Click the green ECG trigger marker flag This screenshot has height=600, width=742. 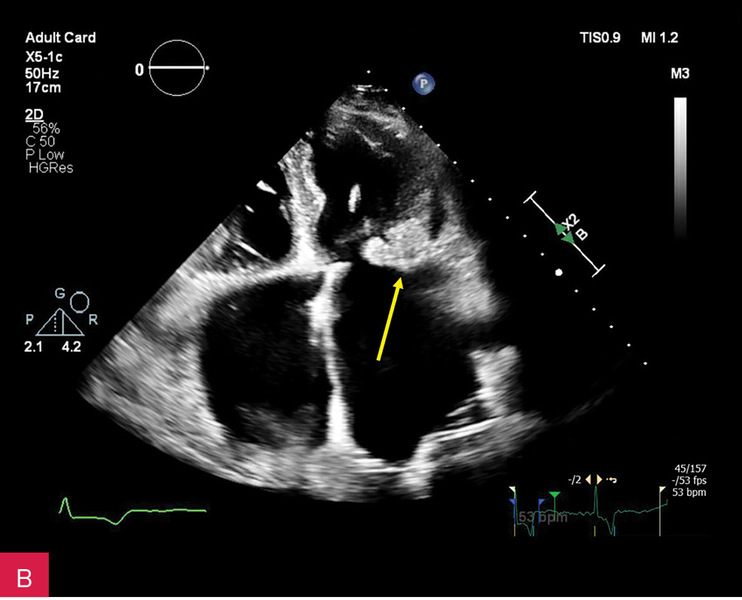(x=554, y=495)
